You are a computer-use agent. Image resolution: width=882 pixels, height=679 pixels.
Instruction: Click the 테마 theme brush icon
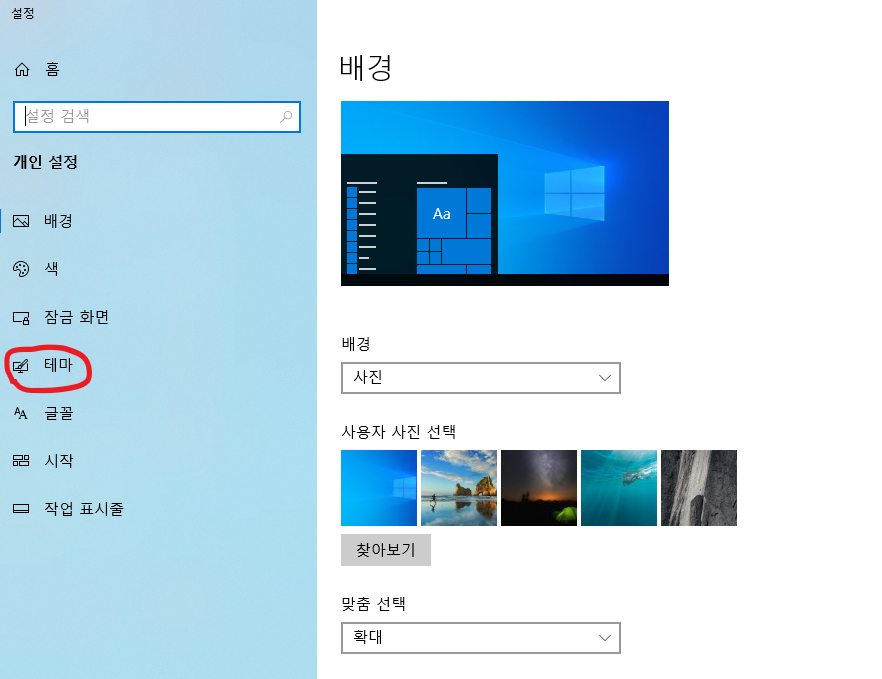tap(21, 366)
